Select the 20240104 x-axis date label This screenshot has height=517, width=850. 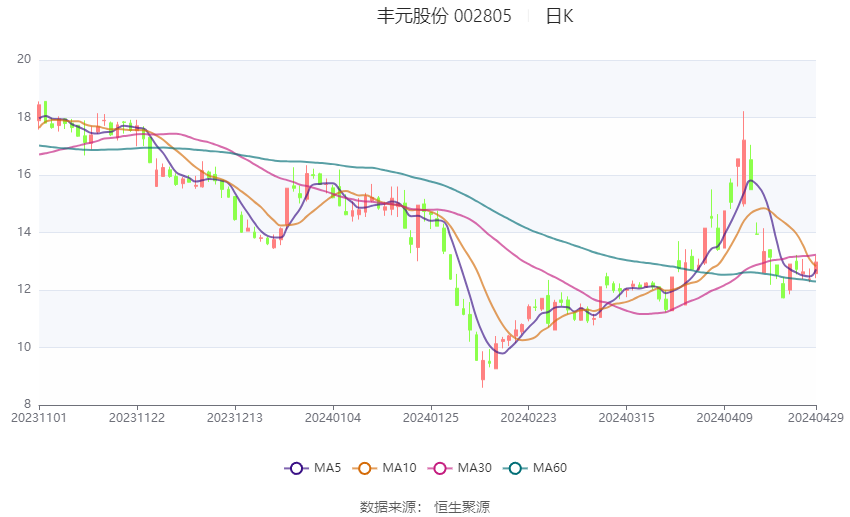tap(333, 418)
